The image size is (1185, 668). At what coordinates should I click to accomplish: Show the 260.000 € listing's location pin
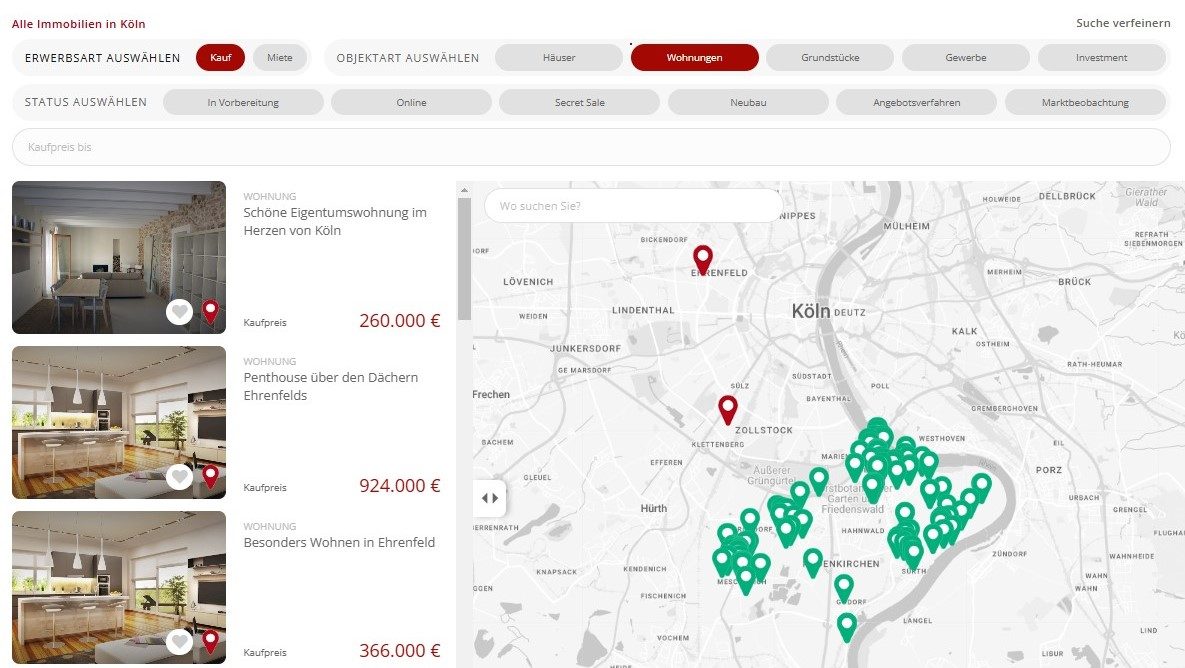coord(210,311)
